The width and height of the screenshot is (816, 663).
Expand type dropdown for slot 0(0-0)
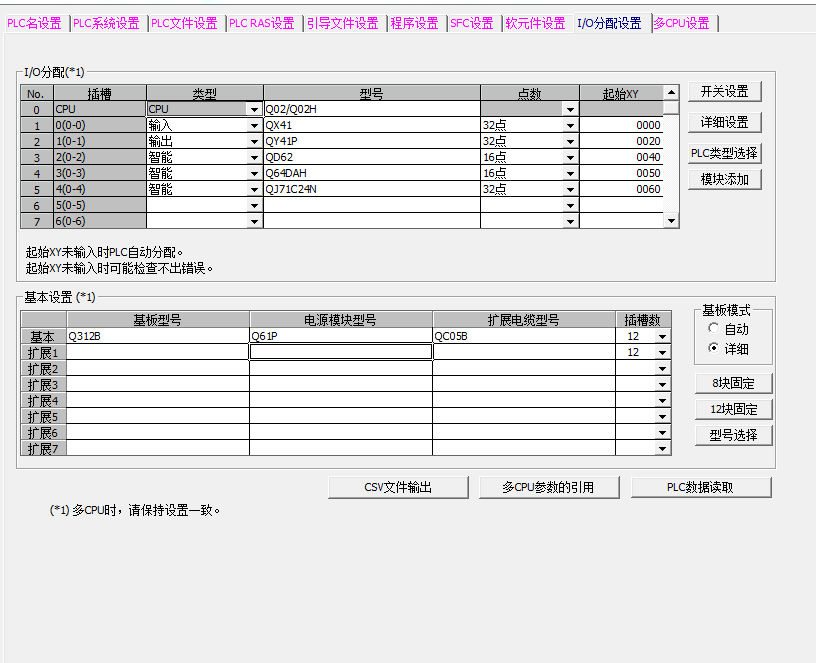coord(254,126)
